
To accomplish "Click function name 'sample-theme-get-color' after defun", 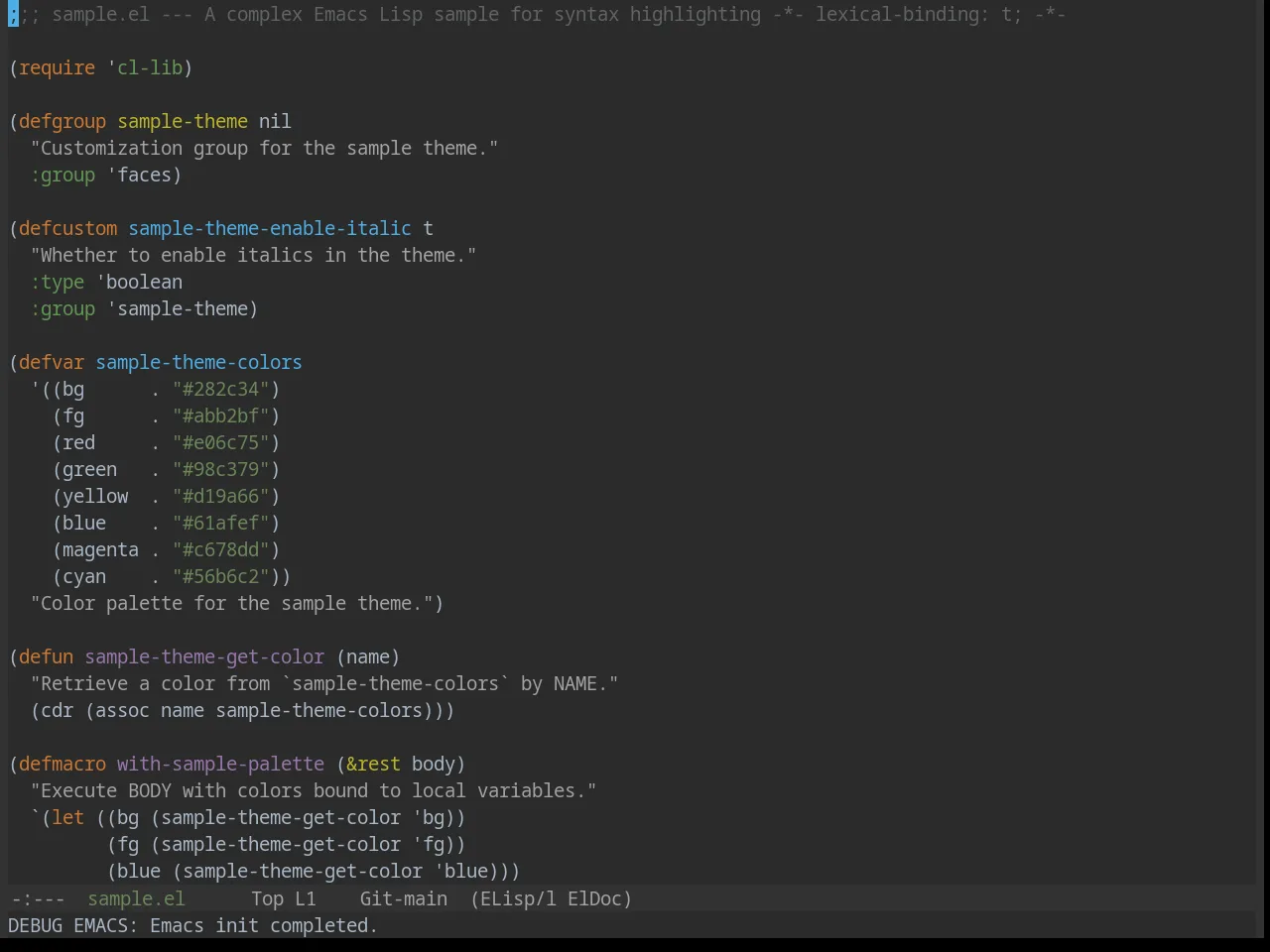I will (x=204, y=656).
